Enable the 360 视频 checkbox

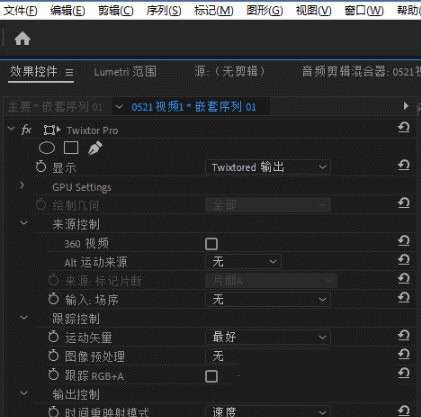tap(211, 244)
